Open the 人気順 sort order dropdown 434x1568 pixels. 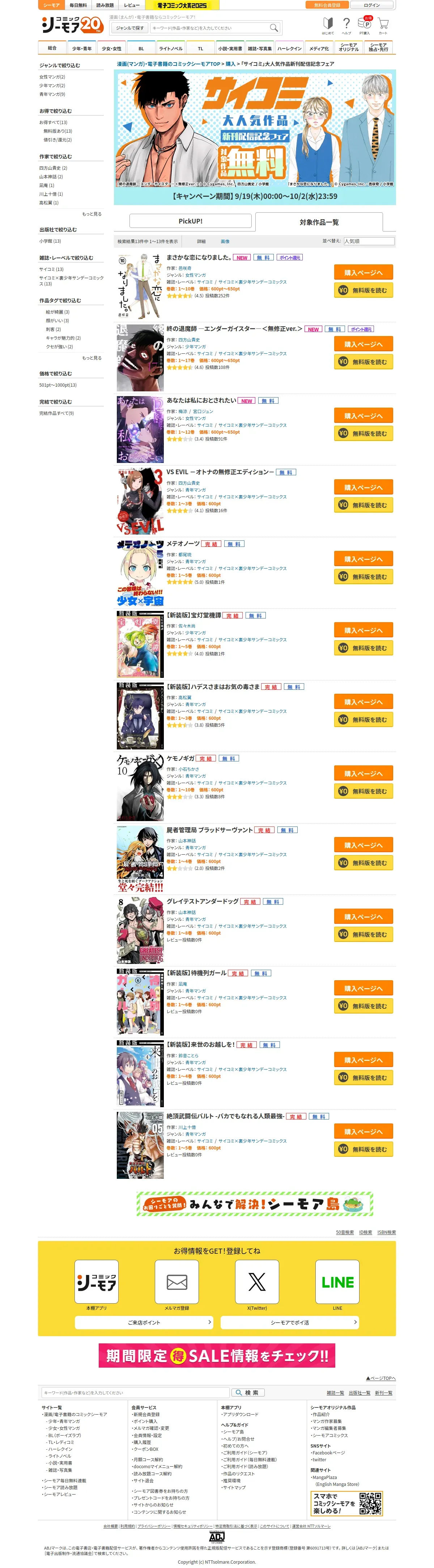tap(369, 241)
